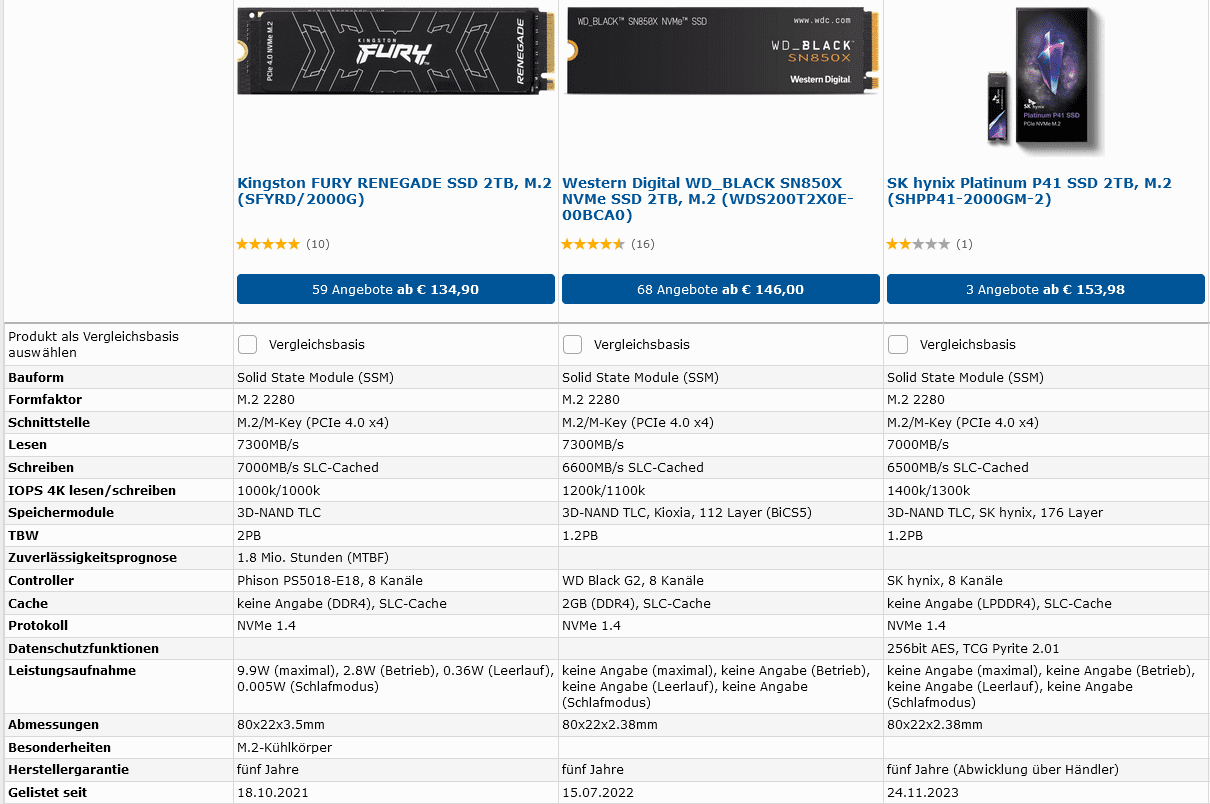Click the 7000MB/s SLC-Cached write value

[308, 467]
